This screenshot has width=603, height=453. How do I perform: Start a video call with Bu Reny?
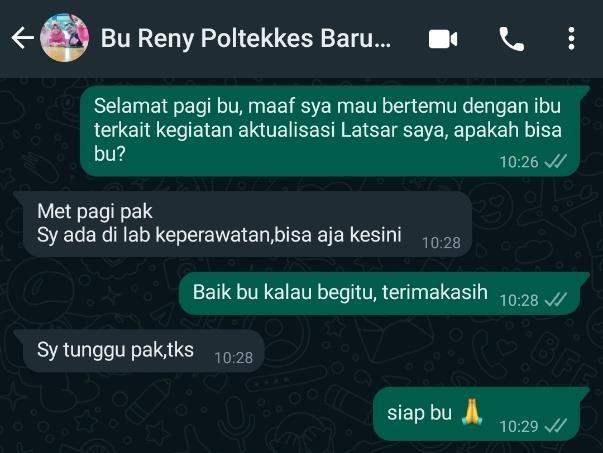(x=443, y=39)
